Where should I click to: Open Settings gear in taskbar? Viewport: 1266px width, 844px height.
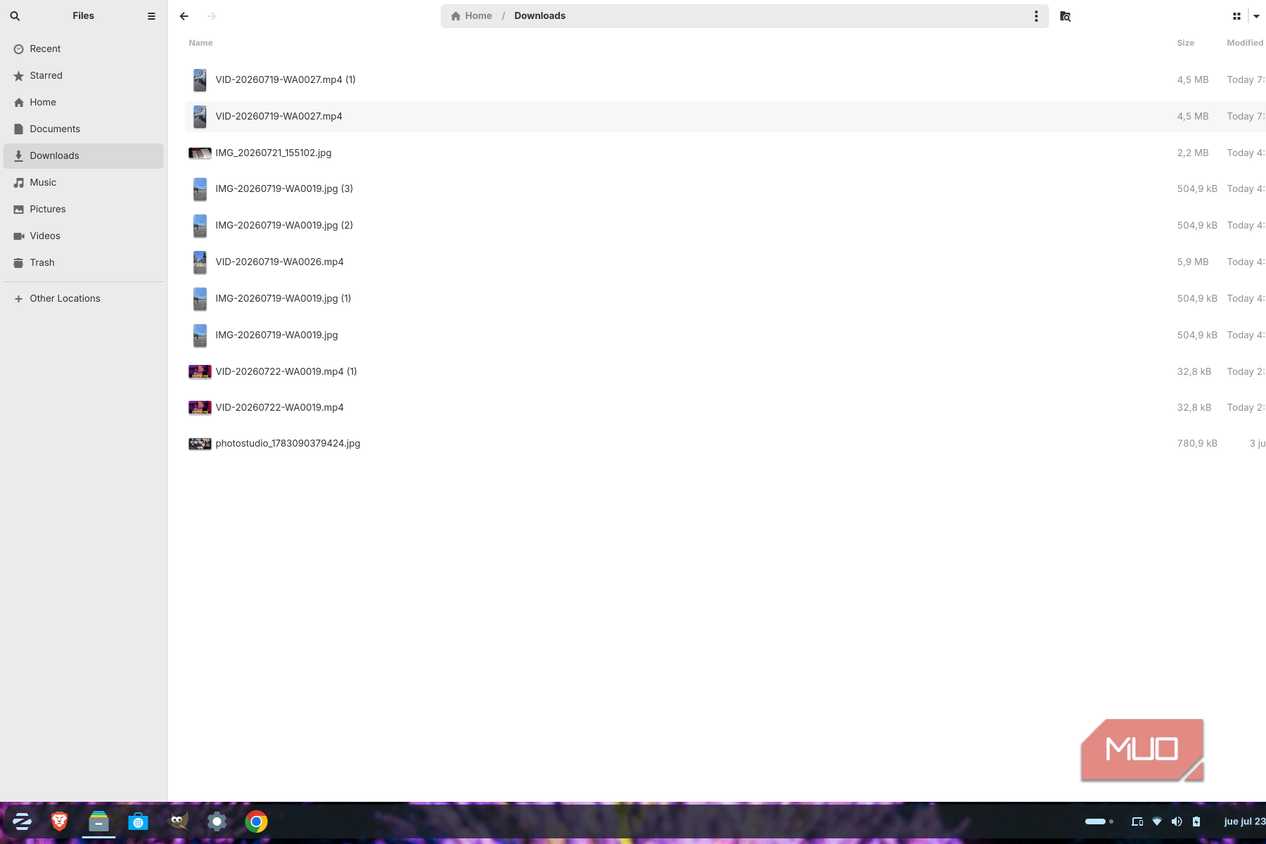click(x=217, y=822)
